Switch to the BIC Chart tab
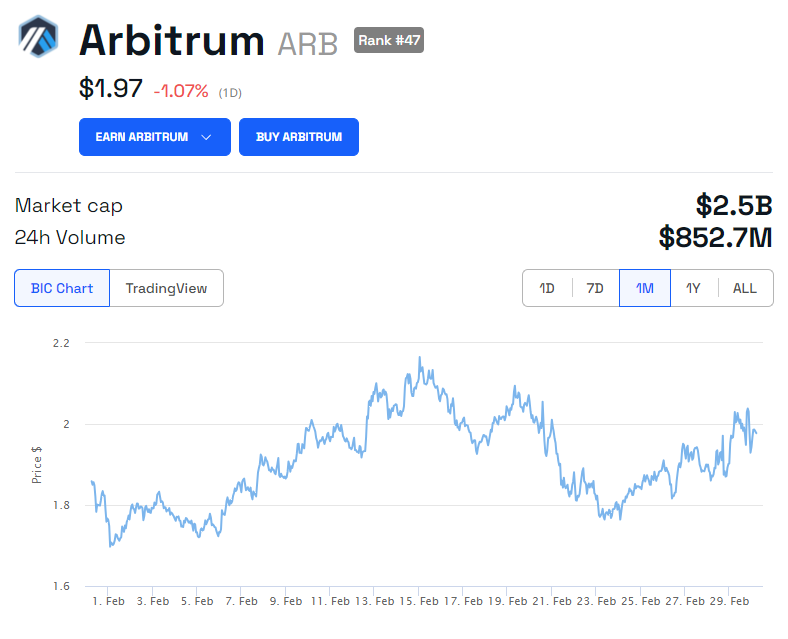Screen dimensions: 788x639 (62, 288)
